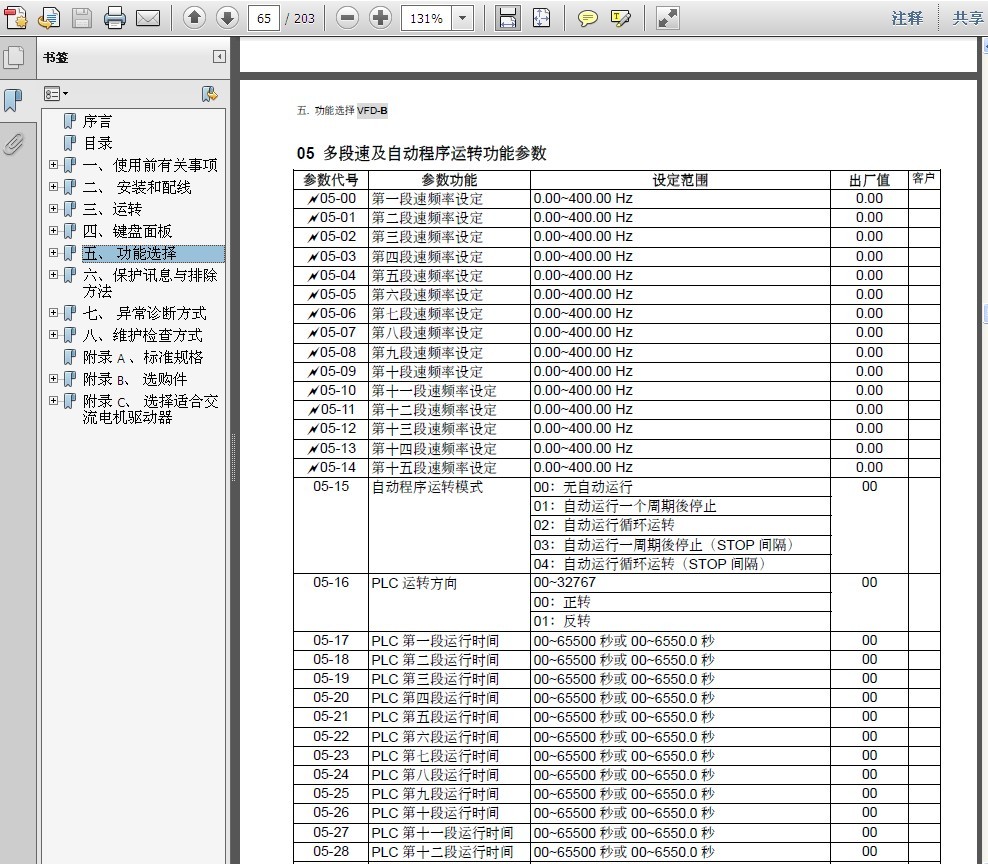Expand the 一、使用前有关事项 bookmark
988x864 pixels.
tap(54, 165)
